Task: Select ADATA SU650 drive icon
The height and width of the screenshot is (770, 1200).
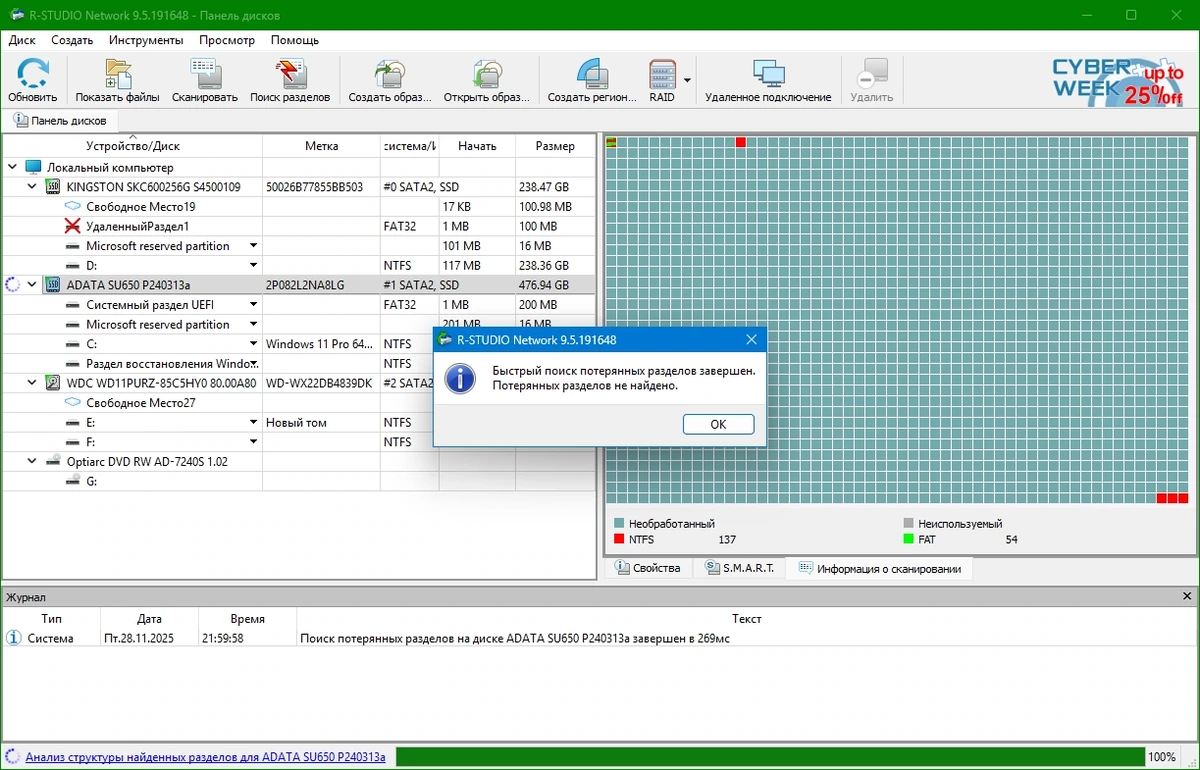Action: [x=53, y=285]
